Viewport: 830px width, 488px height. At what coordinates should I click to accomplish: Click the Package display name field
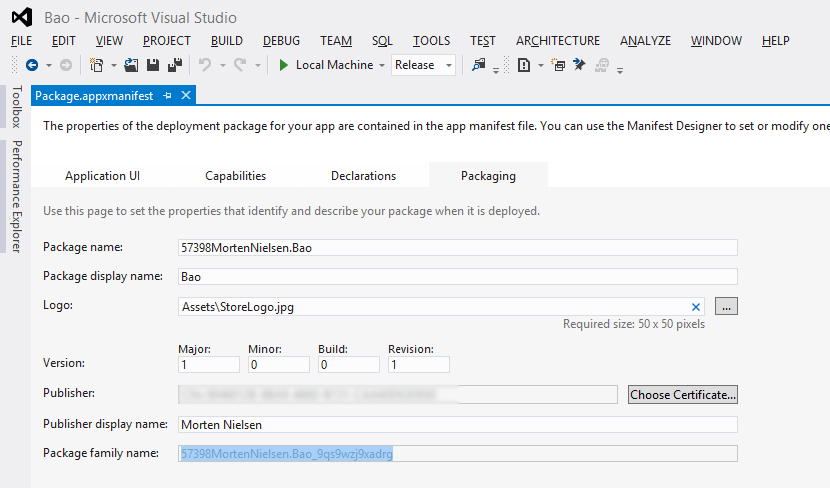point(457,277)
